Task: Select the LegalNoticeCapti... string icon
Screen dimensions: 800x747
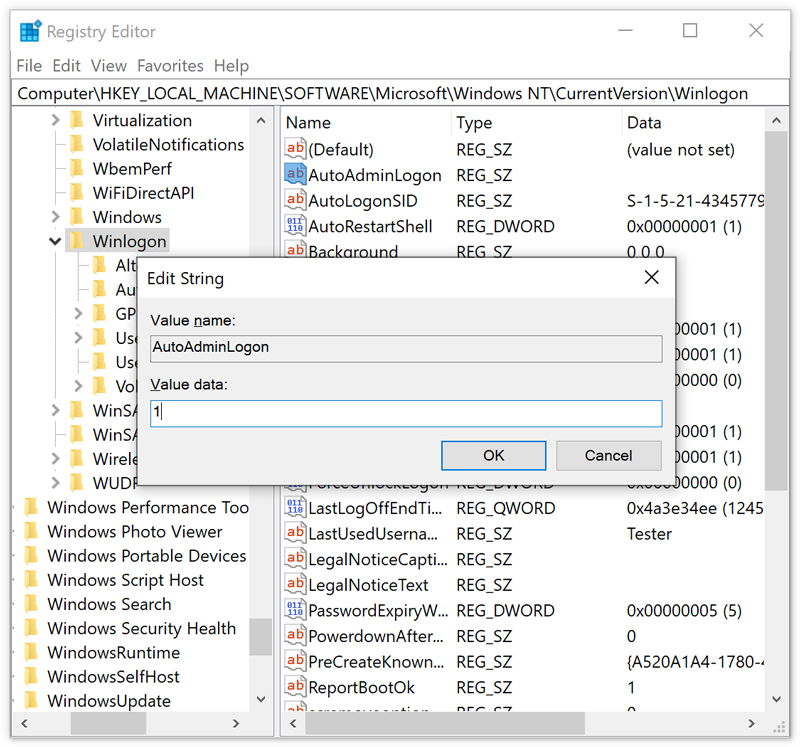Action: point(295,559)
